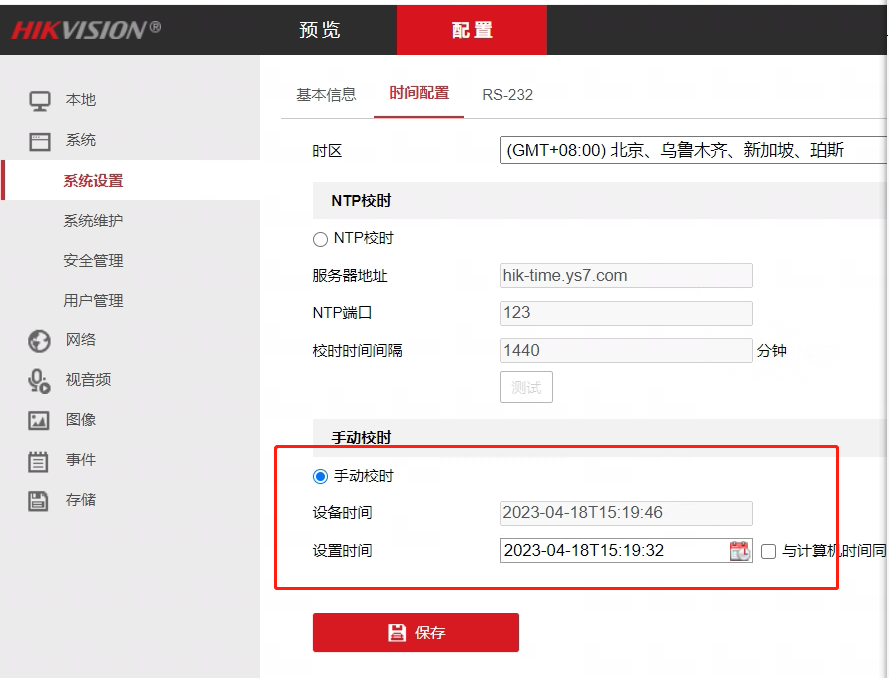
Task: Switch to the RS-232 tab
Action: [x=507, y=95]
